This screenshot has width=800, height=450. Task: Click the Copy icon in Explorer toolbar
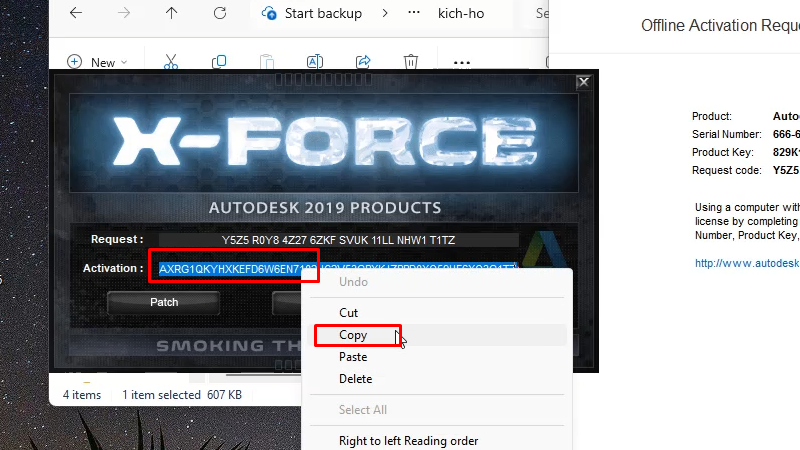[218, 62]
